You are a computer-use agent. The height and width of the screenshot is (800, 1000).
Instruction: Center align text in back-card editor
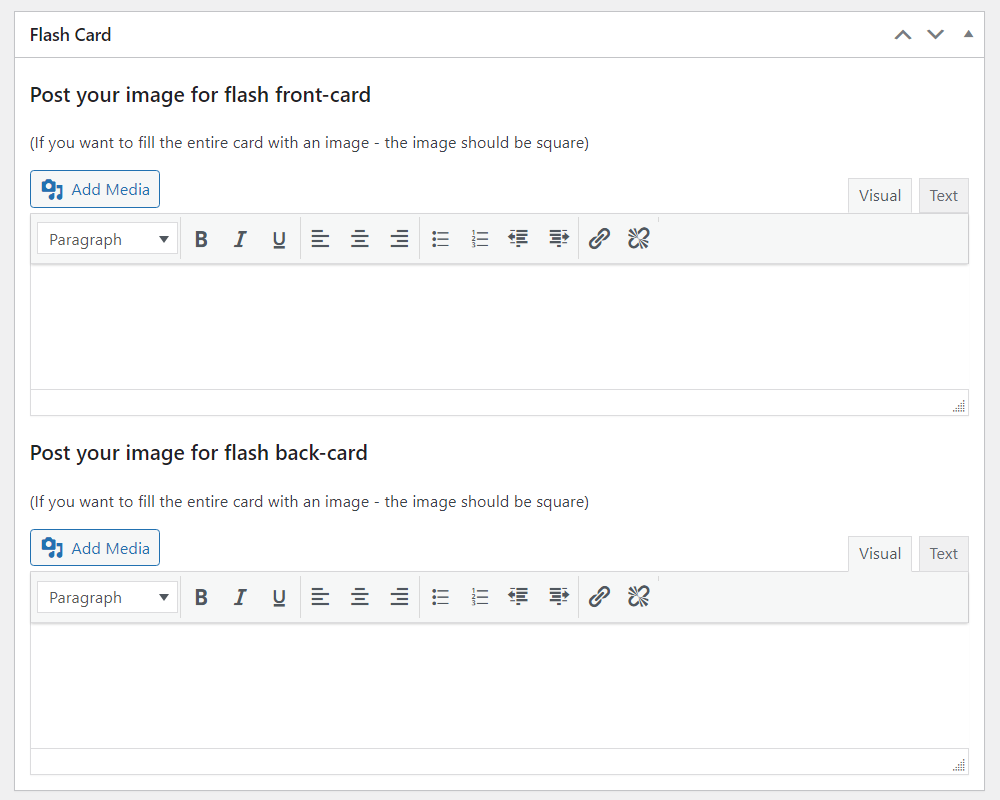coord(360,597)
